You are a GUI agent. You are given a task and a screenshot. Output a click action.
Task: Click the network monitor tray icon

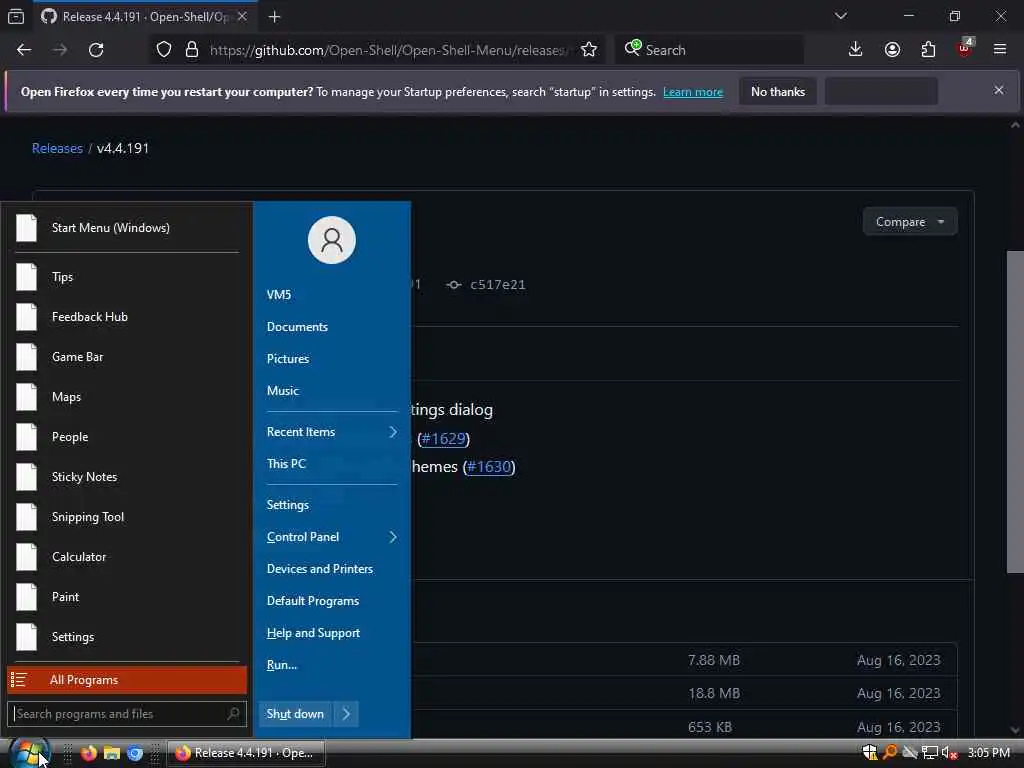(x=929, y=753)
